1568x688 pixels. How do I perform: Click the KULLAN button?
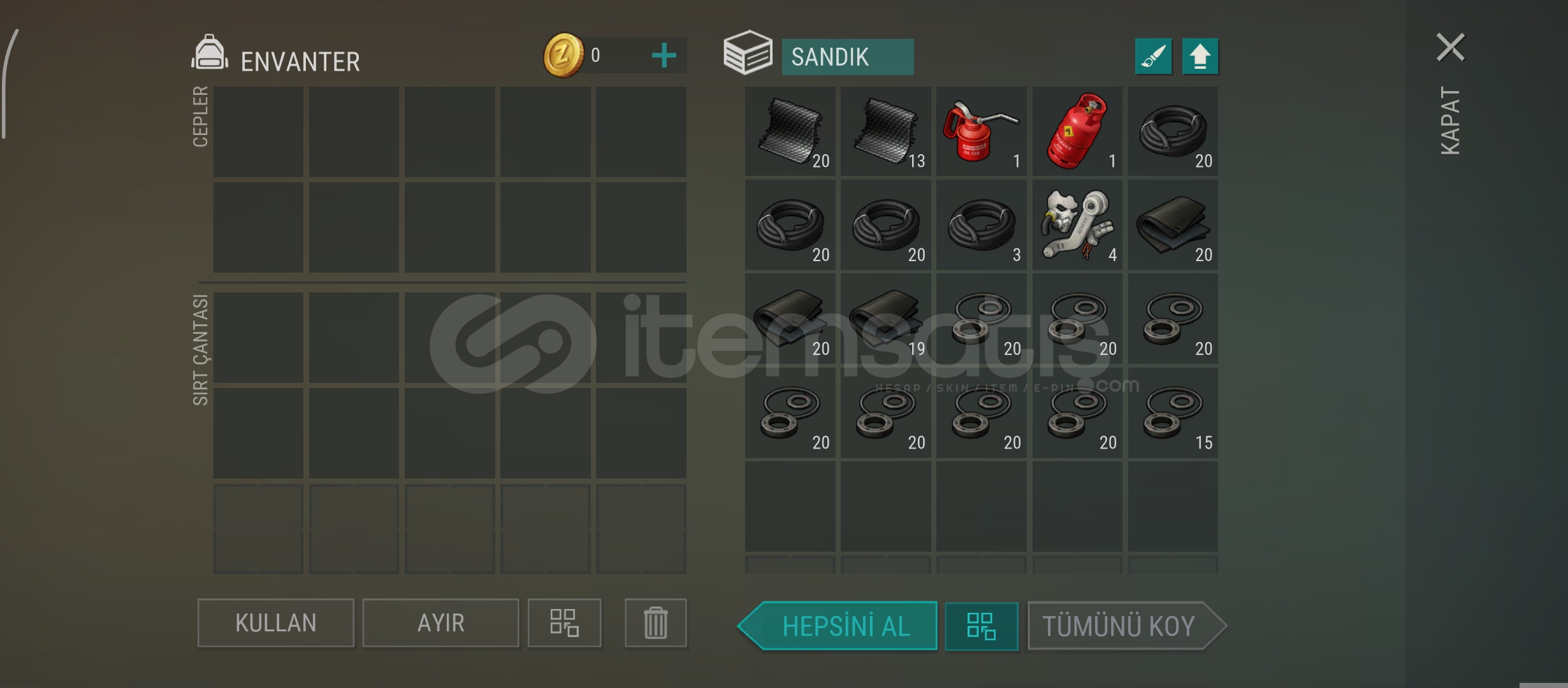click(x=275, y=622)
